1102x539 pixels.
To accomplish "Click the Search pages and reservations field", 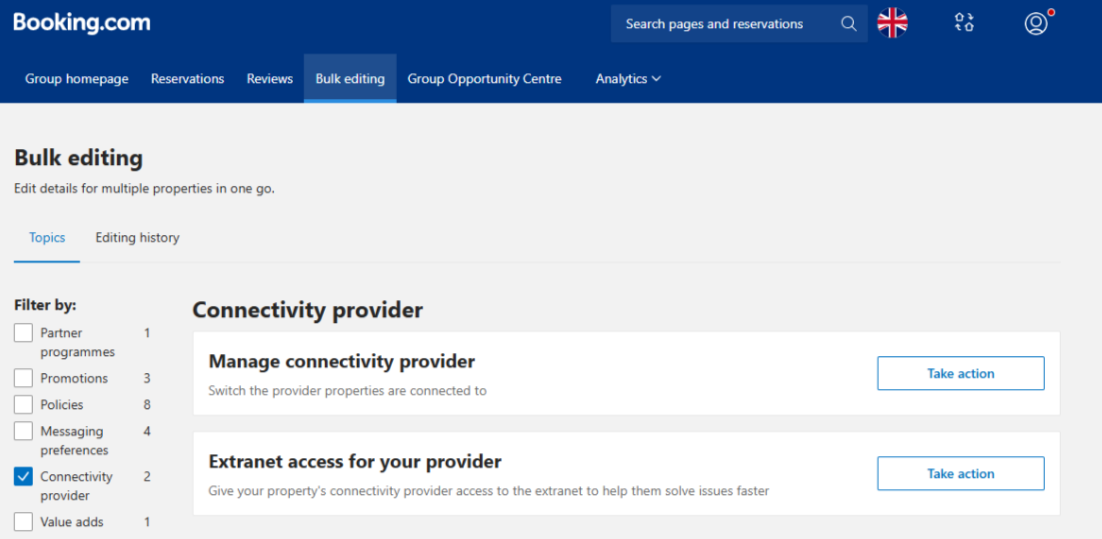I will [739, 24].
